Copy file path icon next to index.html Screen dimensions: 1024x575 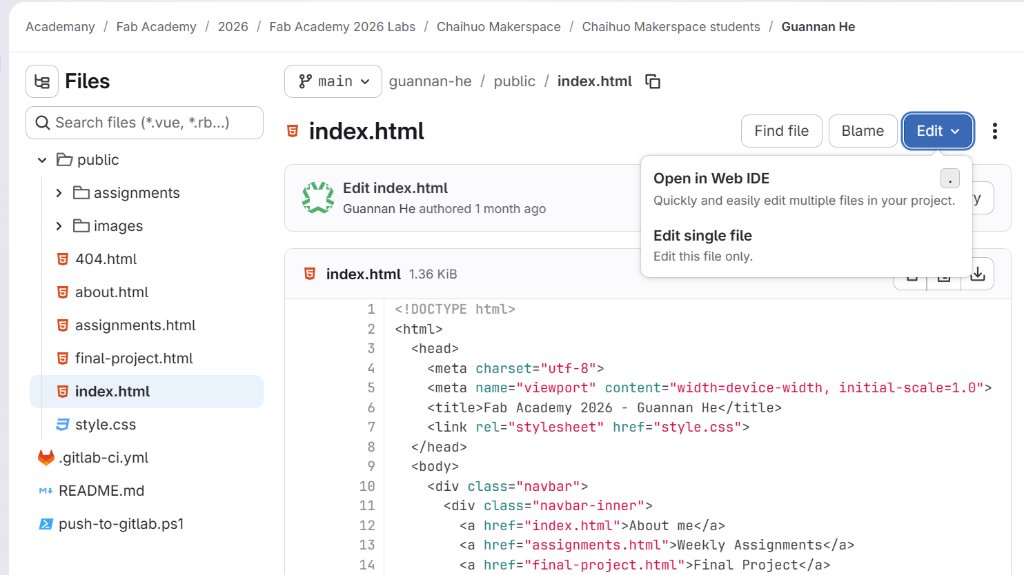pos(652,81)
